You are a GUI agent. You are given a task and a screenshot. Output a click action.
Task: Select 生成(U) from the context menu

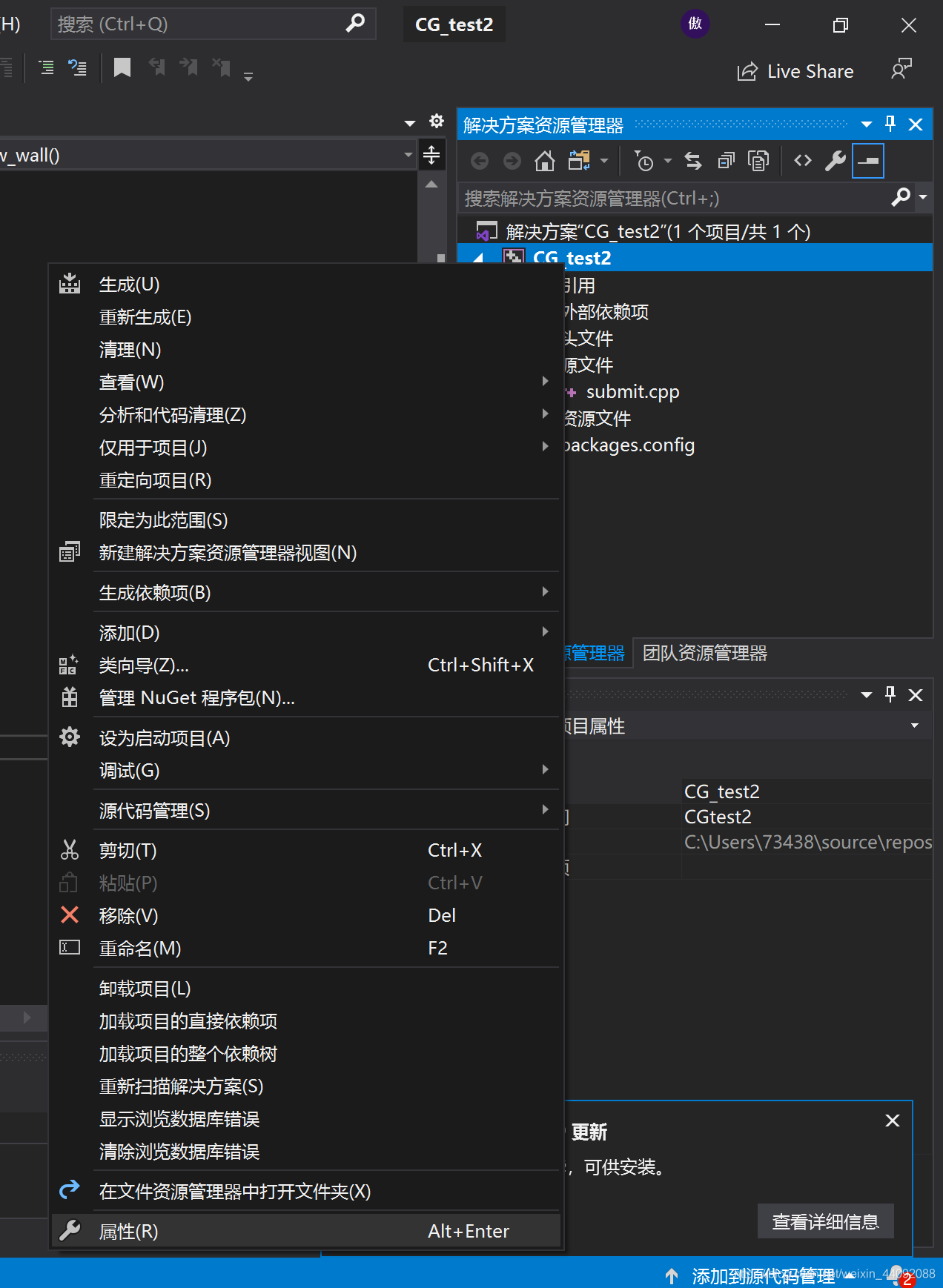click(305, 285)
